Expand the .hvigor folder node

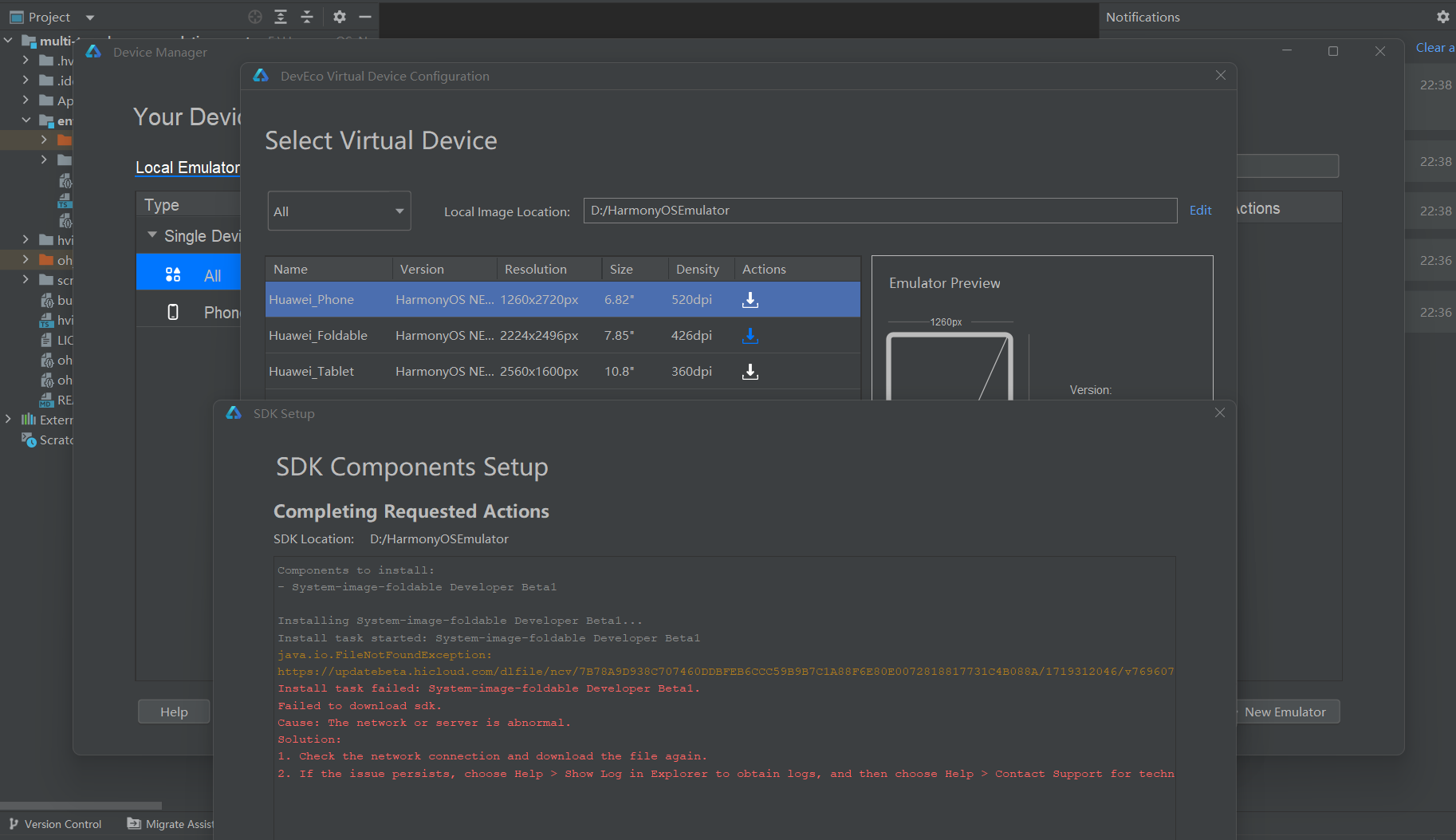(26, 60)
